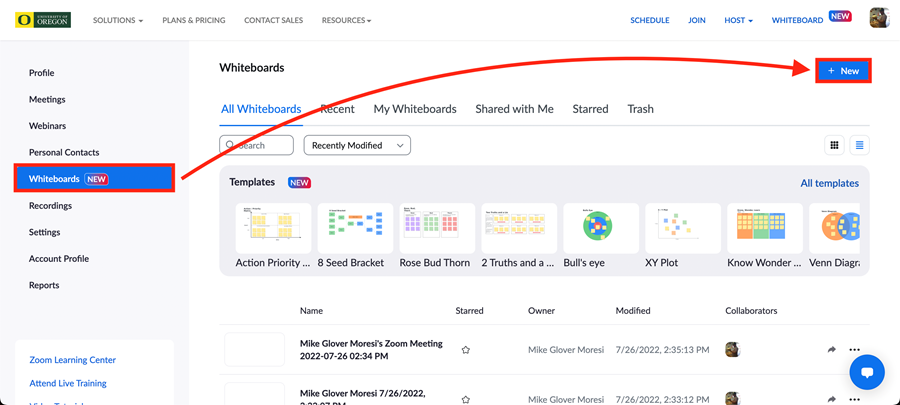900x405 pixels.
Task: Focus the whiteboard Search field
Action: (257, 145)
